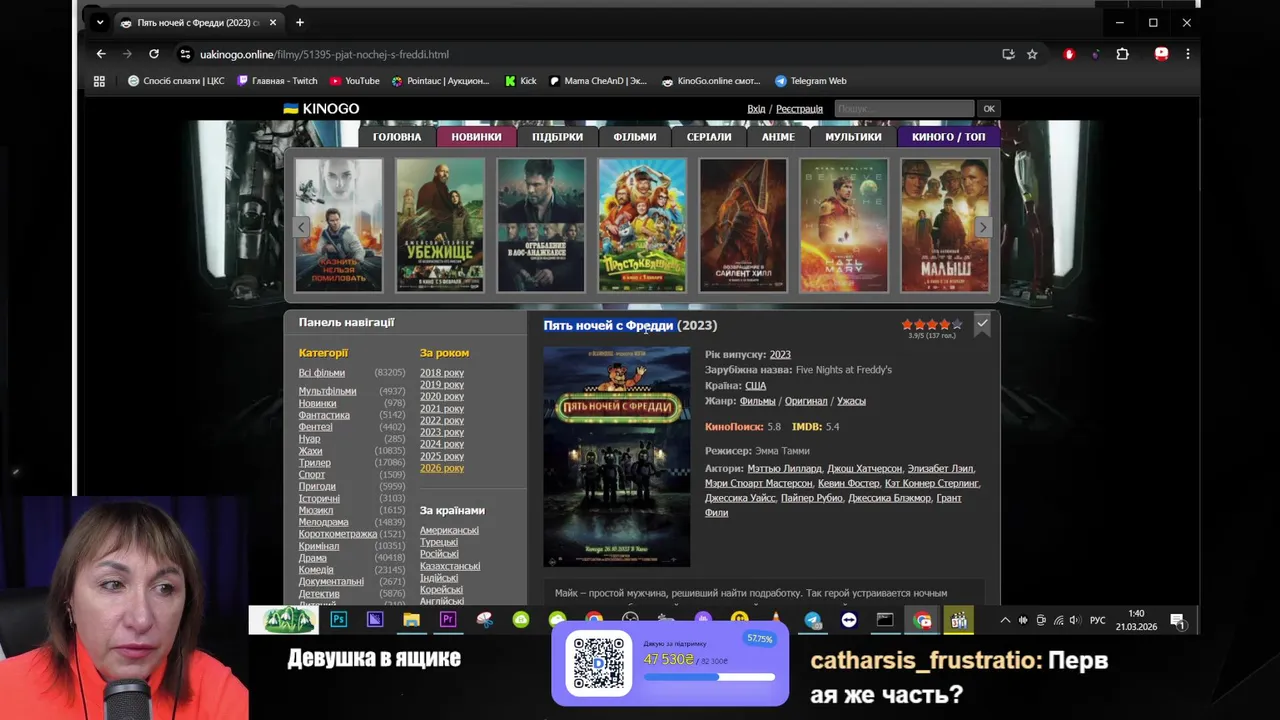The width and height of the screenshot is (1280, 720).
Task: Open the Малыш poster in carousel
Action: [945, 225]
